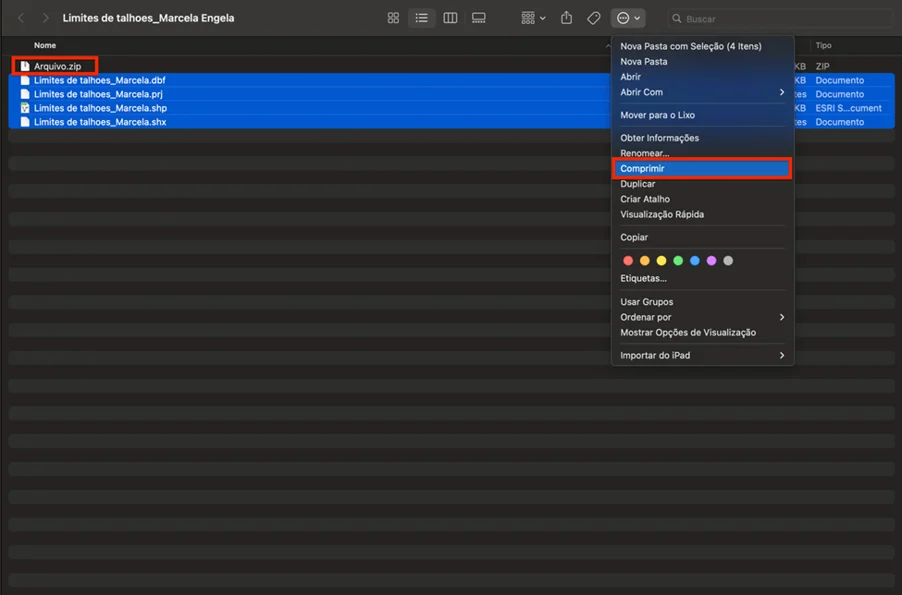The width and height of the screenshot is (902, 595).
Task: Click the Share toolbar icon
Action: (x=567, y=18)
